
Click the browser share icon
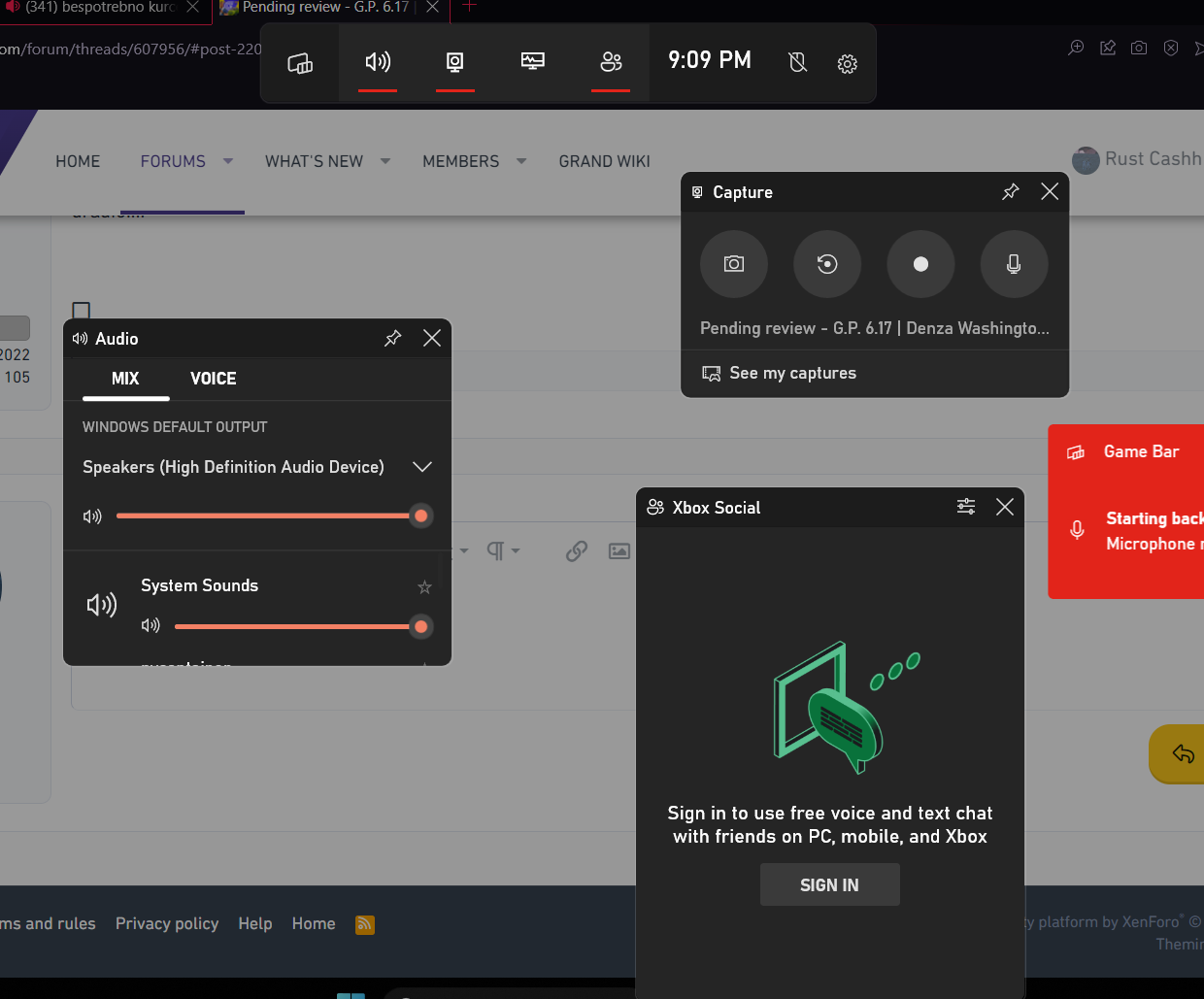(1108, 48)
